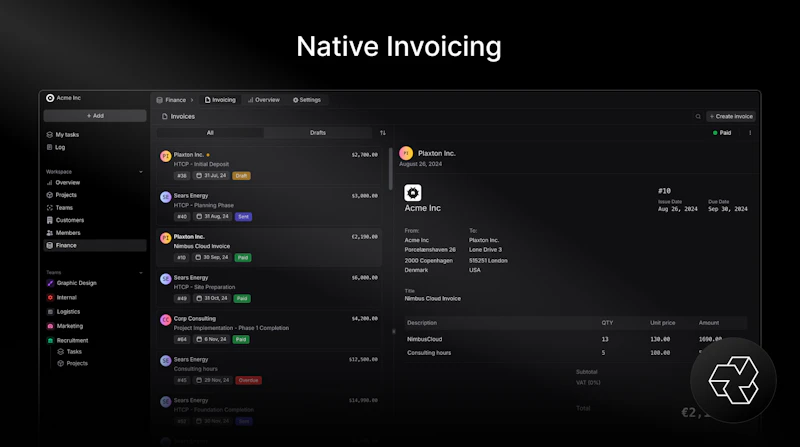Click the Nimbus Cloud Invoice title field
The image size is (800, 447).
433,299
